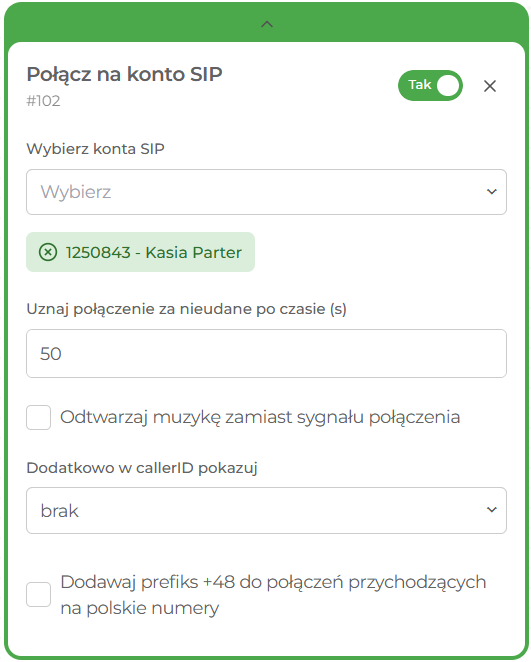Close the Połącz na konto SIP card

click(x=490, y=86)
